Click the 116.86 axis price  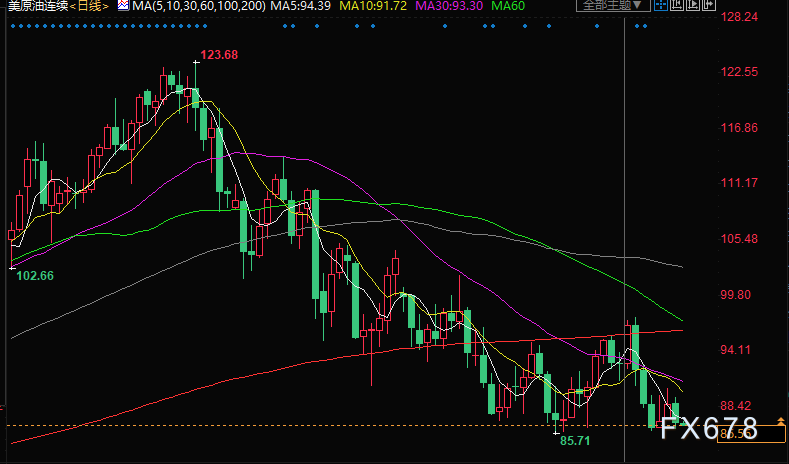click(x=739, y=128)
